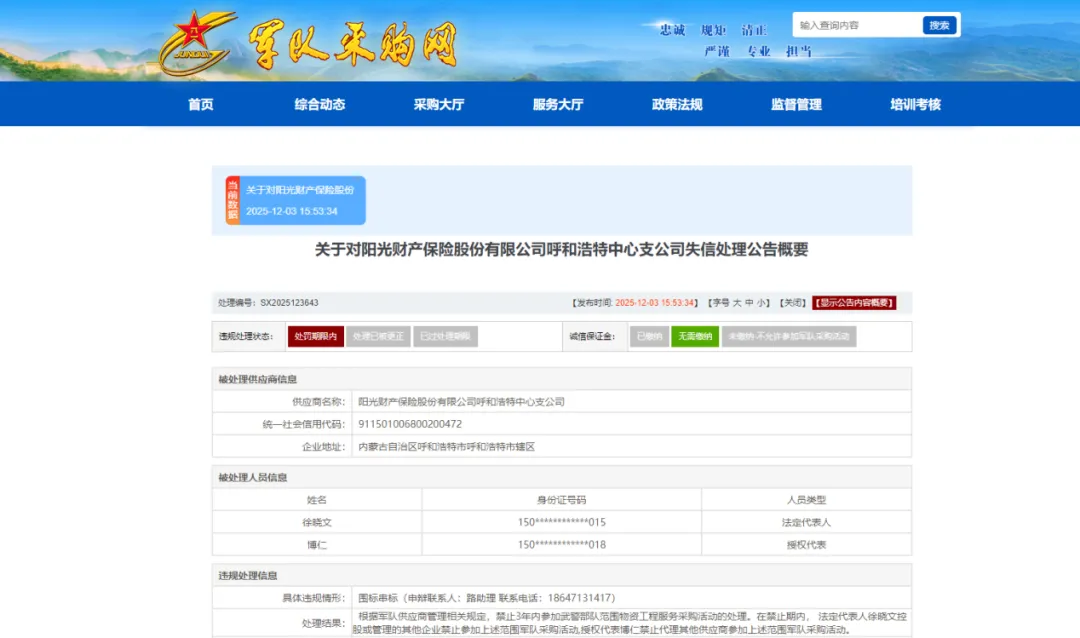Click the 授权代表 personnel type cell
1080x638 pixels.
tap(806, 545)
